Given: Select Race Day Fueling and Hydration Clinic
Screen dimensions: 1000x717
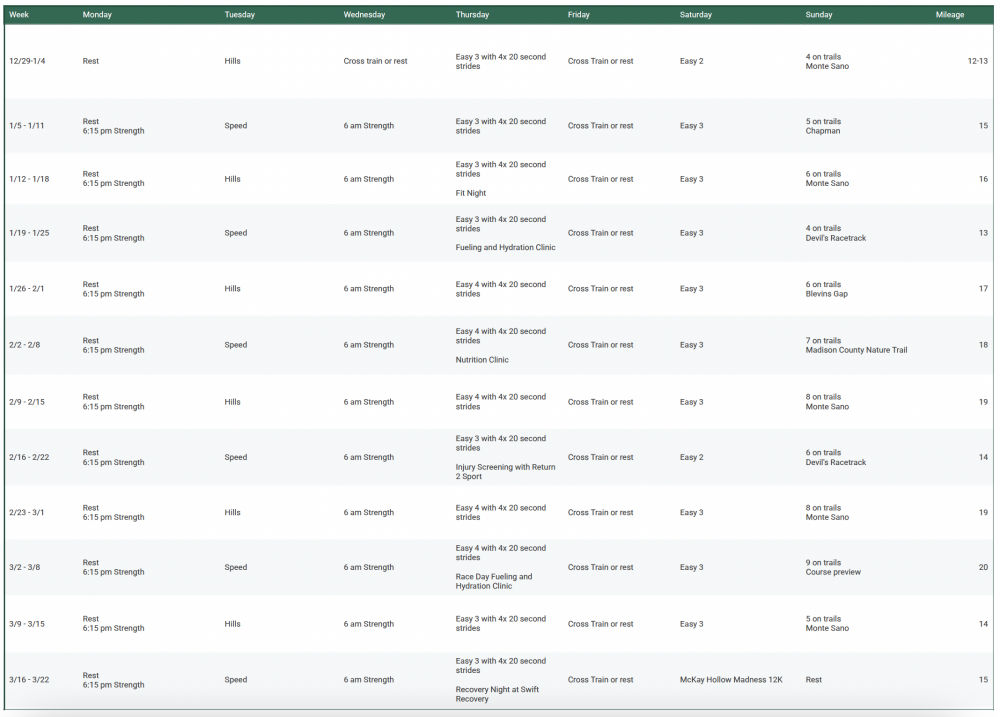Looking at the screenshot, I should coord(494,581).
